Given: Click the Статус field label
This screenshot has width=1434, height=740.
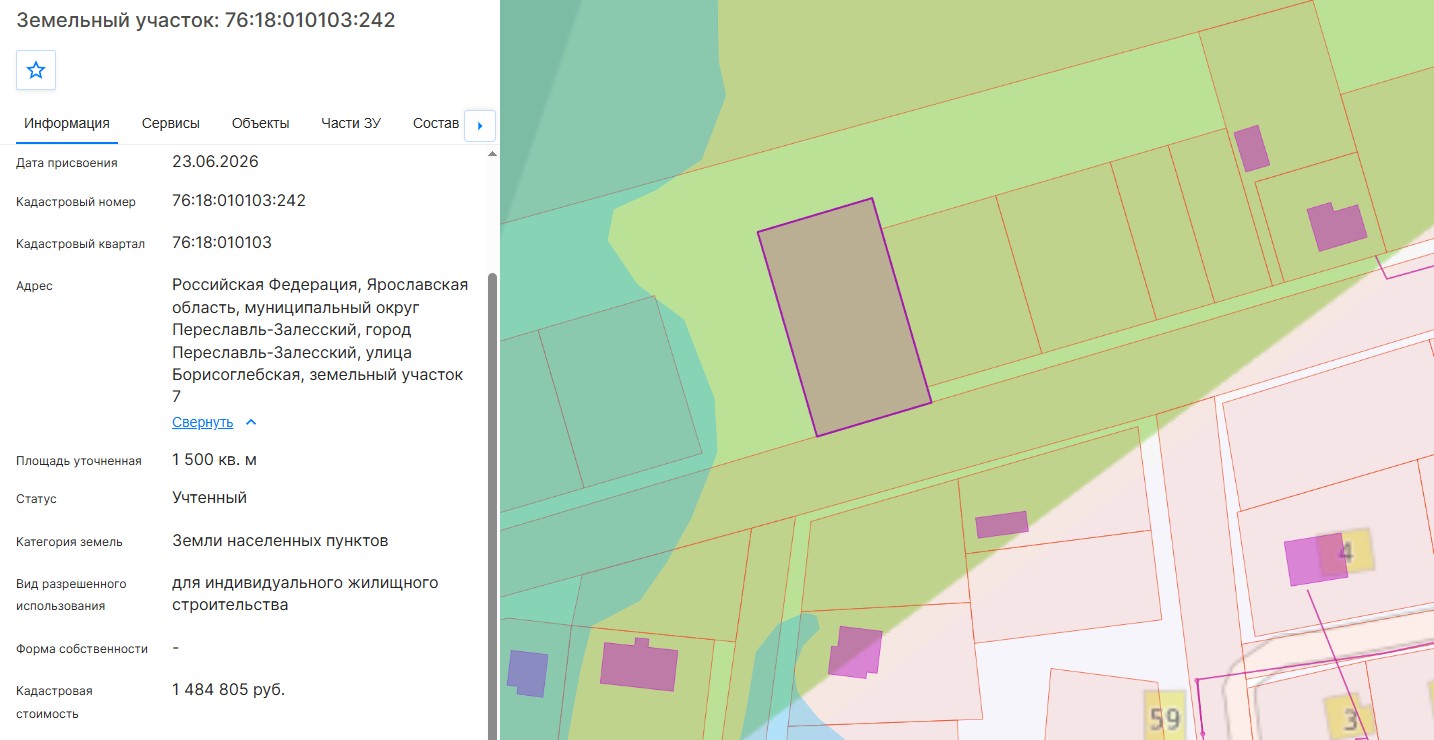Looking at the screenshot, I should pos(36,499).
